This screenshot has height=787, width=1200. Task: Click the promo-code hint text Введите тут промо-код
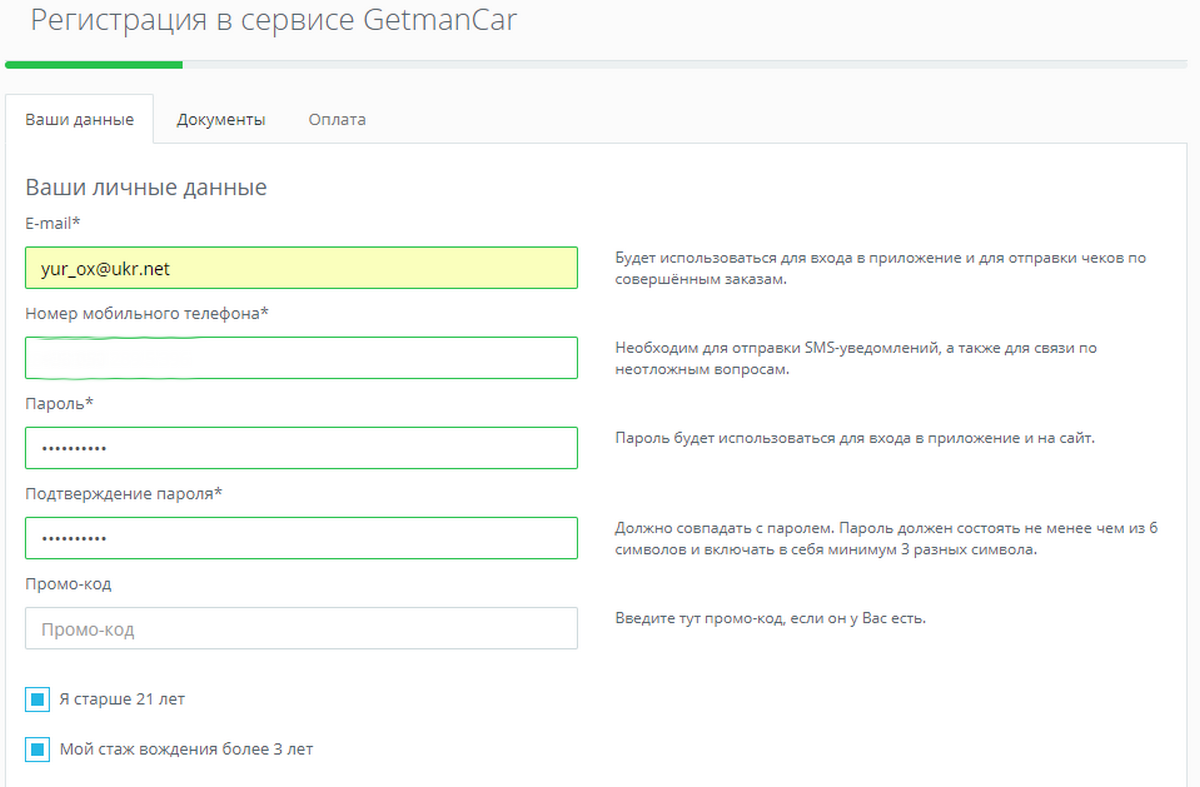[770, 618]
